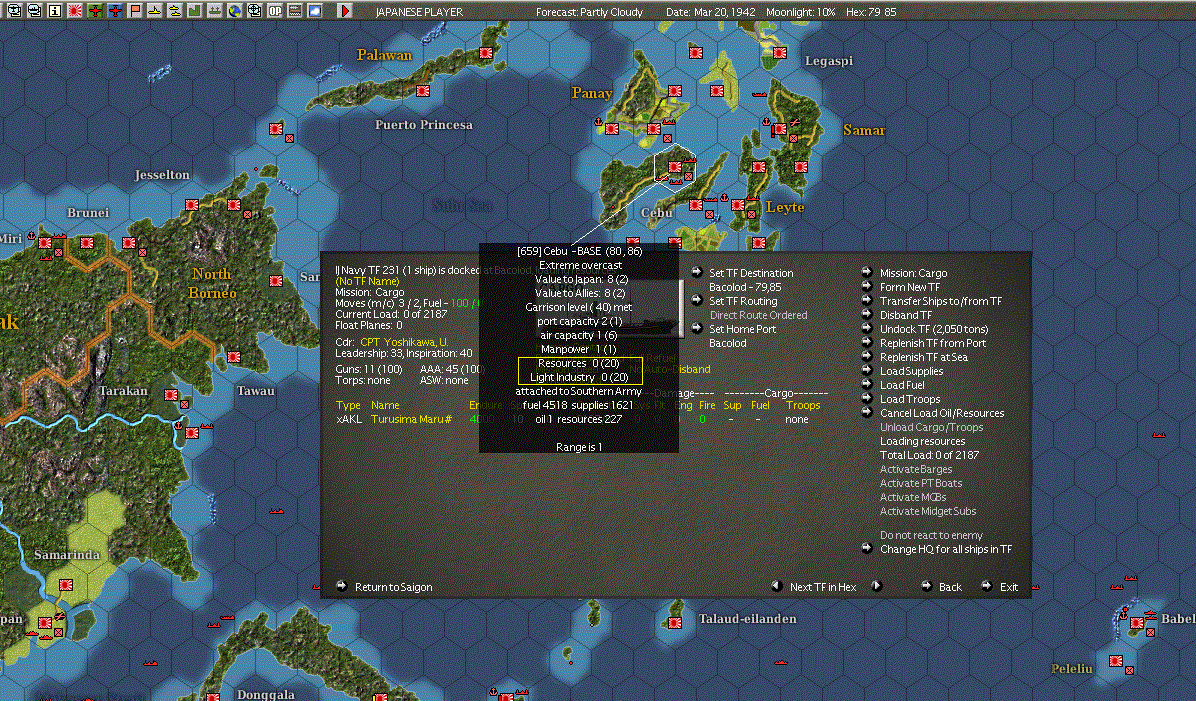Click the cloud weather toolbar icon
Image resolution: width=1196 pixels, height=701 pixels.
coord(314,11)
